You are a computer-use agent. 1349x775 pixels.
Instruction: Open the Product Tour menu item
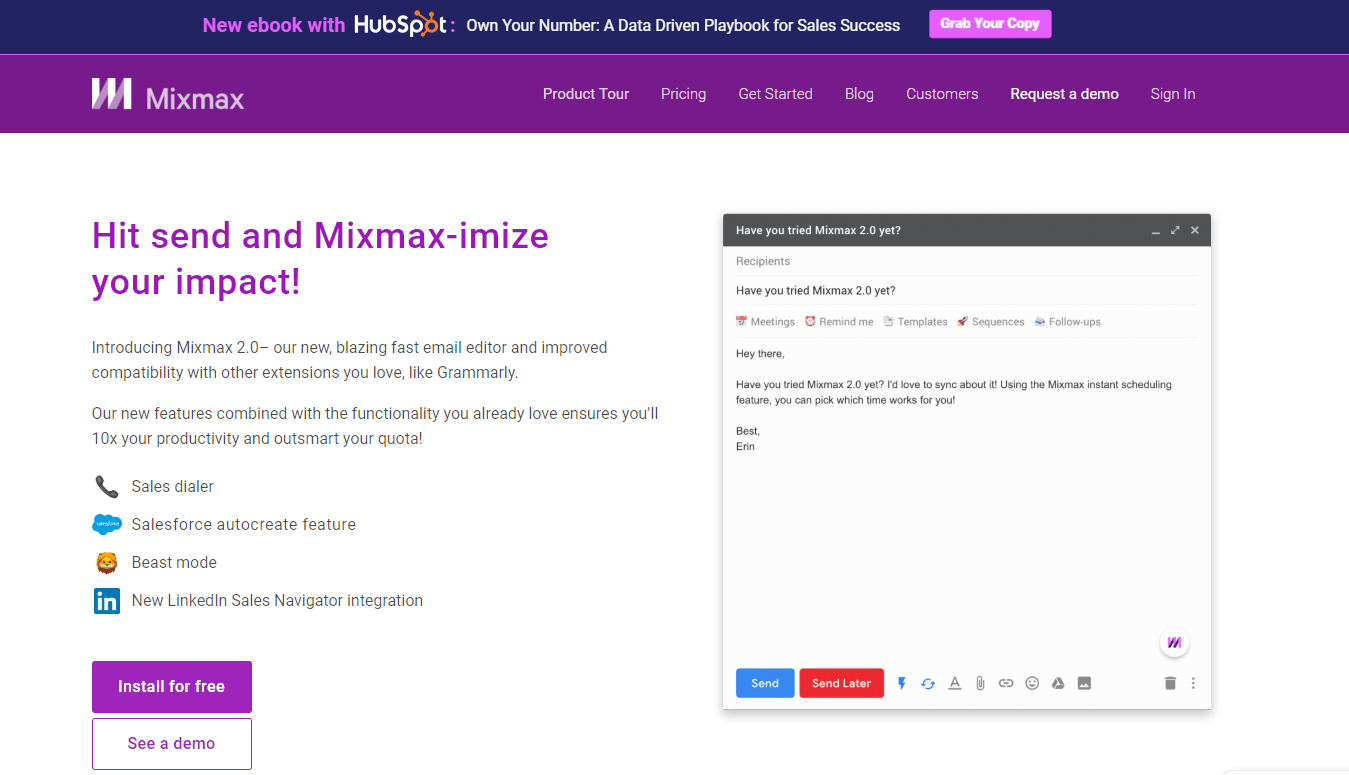(x=586, y=94)
